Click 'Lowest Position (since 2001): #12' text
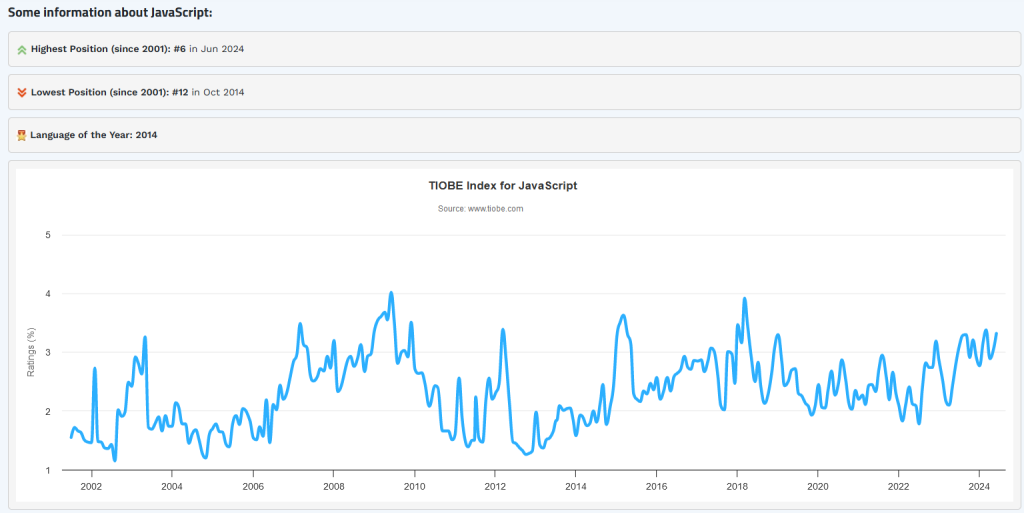 pyautogui.click(x=110, y=92)
